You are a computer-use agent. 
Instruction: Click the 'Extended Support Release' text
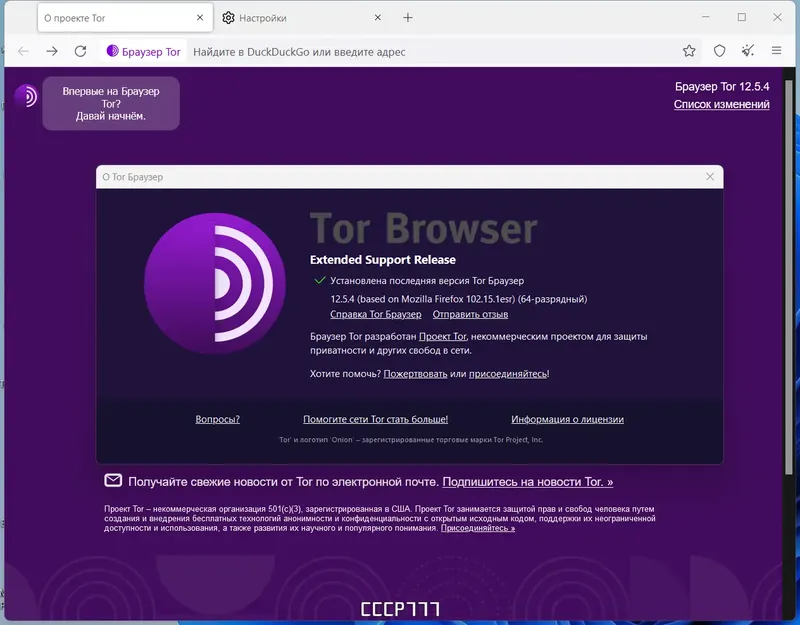click(x=383, y=260)
